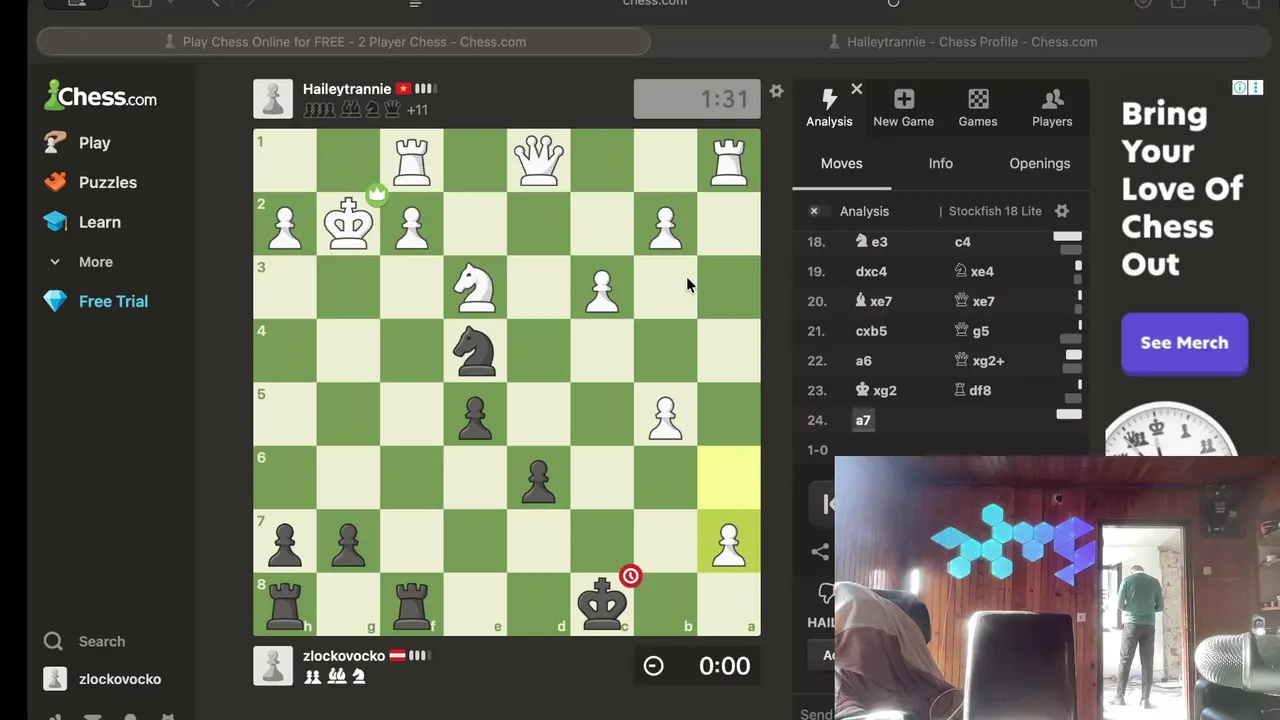
Task: Open the sidebar Search
Action: click(x=84, y=641)
